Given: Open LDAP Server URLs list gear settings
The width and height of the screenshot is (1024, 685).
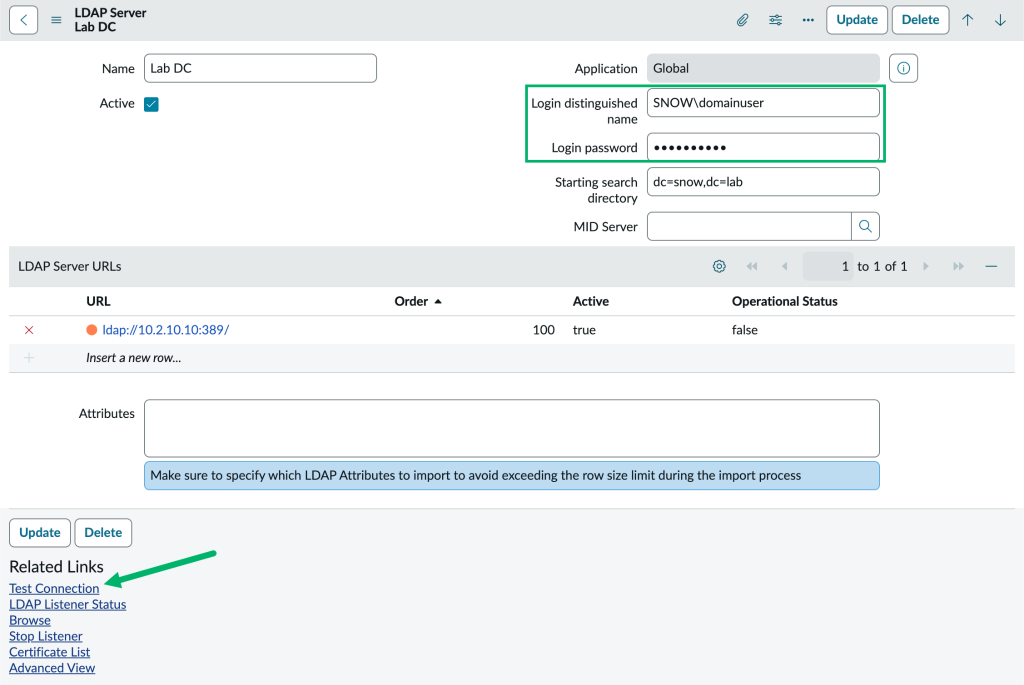Looking at the screenshot, I should pos(719,266).
